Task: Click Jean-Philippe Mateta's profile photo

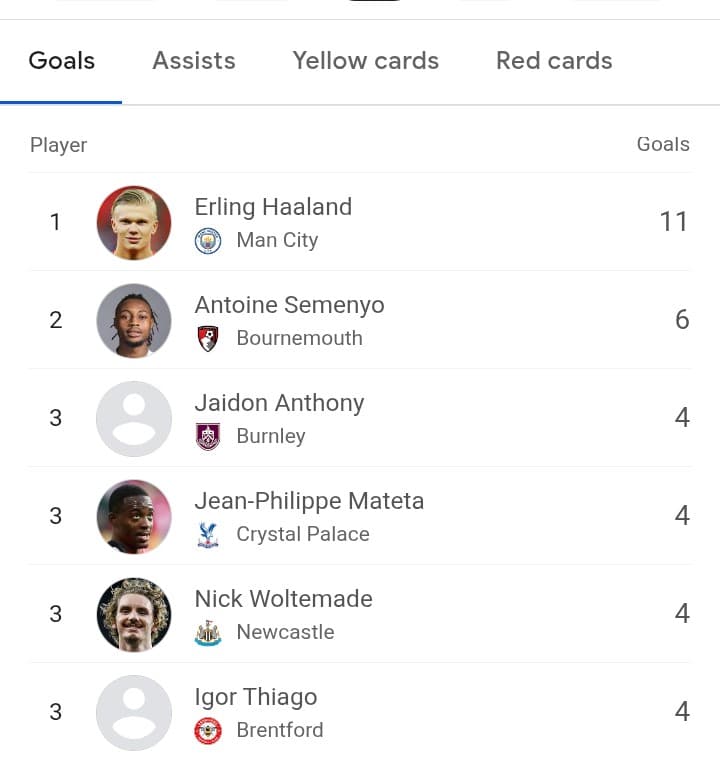Action: [134, 516]
